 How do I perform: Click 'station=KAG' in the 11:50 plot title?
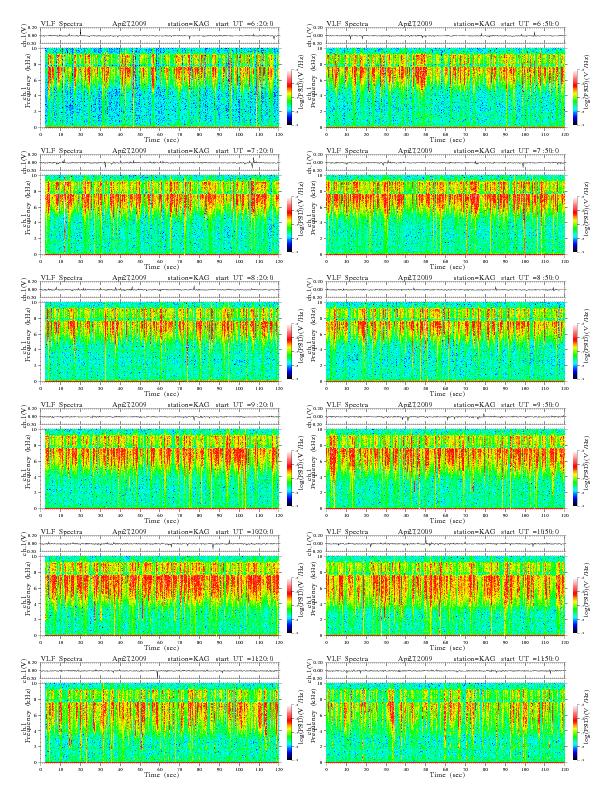tap(474, 659)
